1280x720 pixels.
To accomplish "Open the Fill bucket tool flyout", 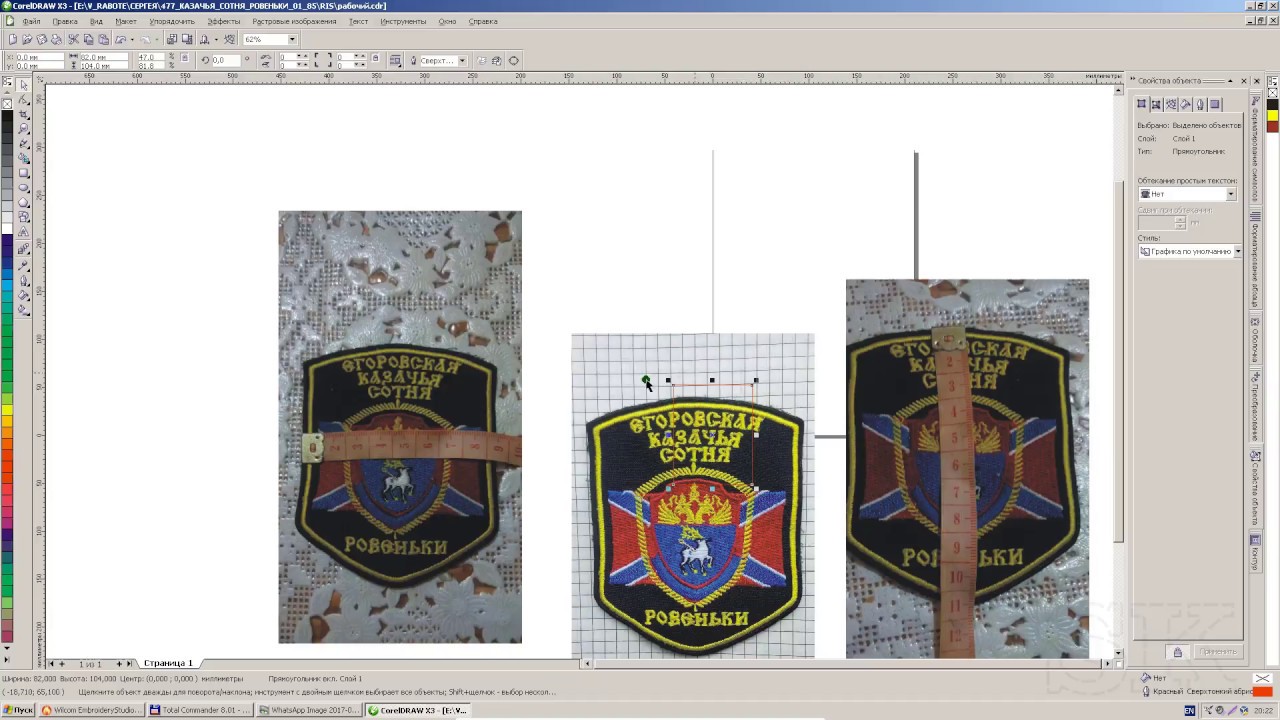I will 24,295.
